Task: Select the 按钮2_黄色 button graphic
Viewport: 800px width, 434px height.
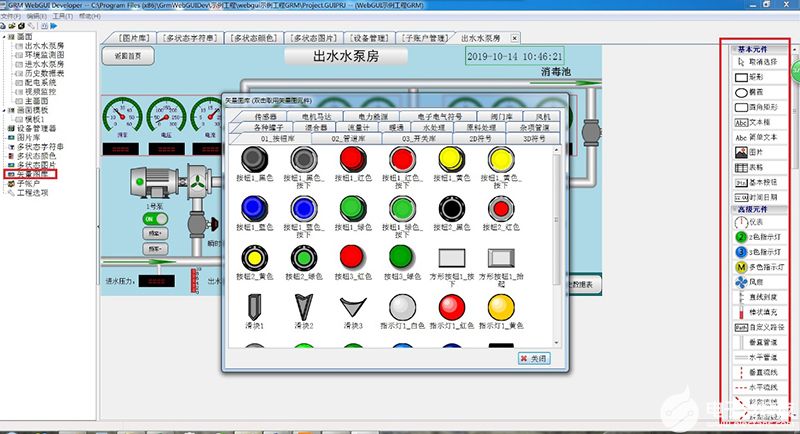Action: (x=254, y=258)
